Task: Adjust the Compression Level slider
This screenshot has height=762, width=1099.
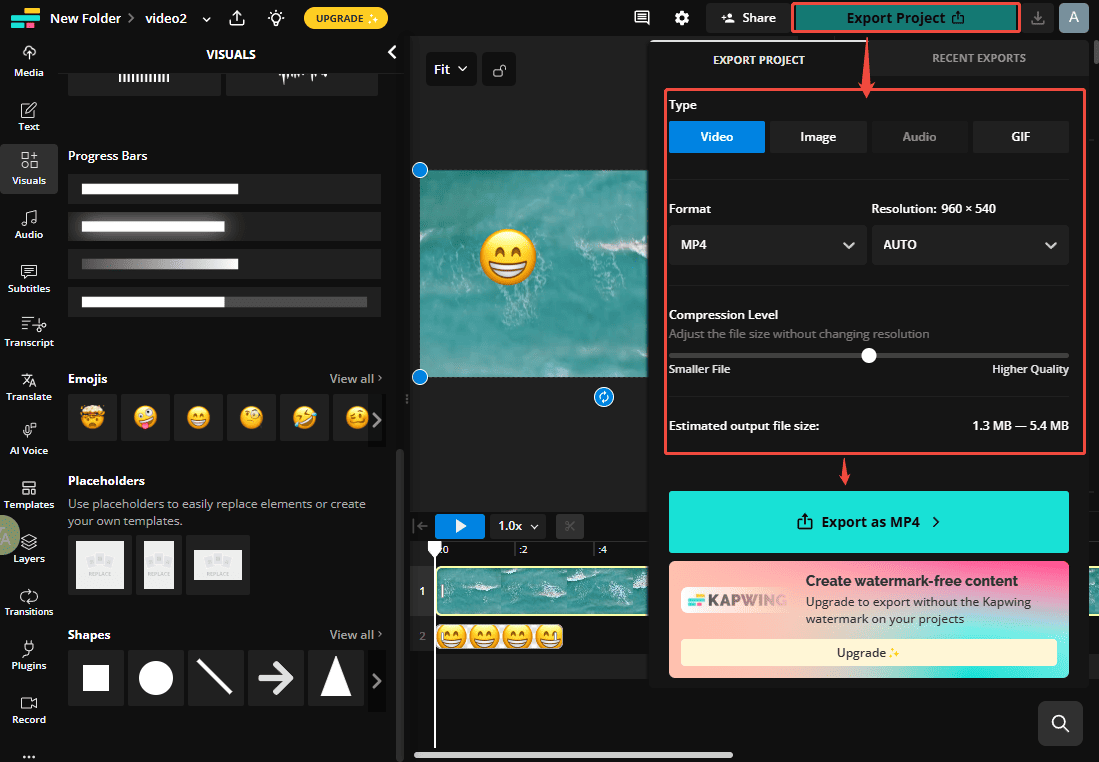Action: tap(868, 355)
